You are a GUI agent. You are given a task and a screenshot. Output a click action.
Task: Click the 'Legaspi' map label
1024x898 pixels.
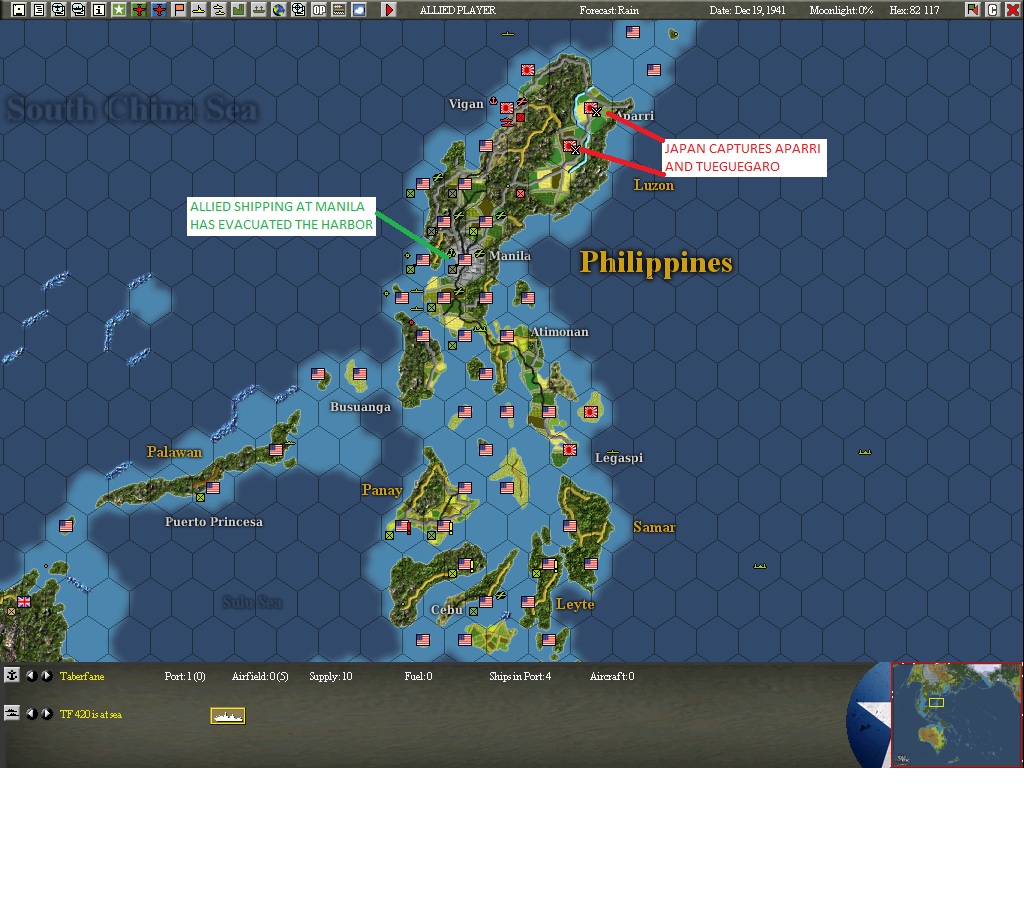[619, 458]
